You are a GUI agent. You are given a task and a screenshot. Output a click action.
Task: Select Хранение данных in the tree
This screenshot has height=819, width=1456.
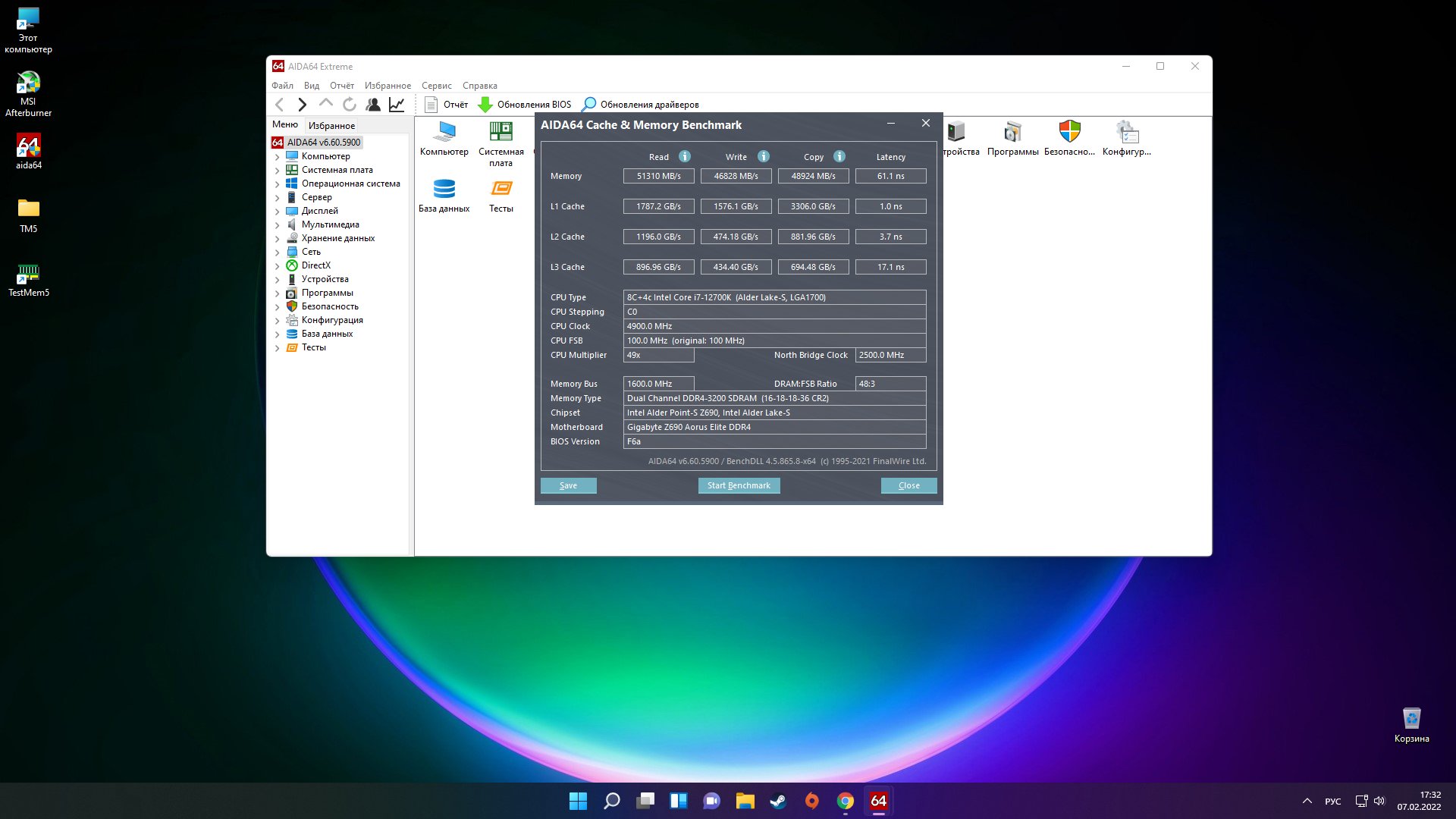pyautogui.click(x=337, y=238)
